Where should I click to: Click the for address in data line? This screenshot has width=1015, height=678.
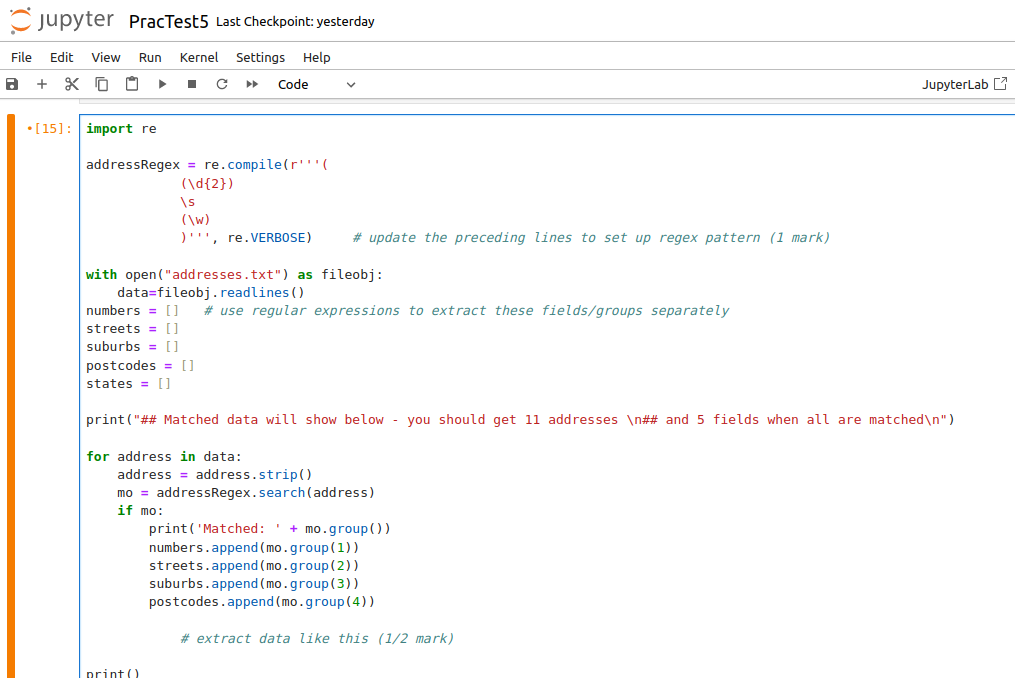[164, 457]
